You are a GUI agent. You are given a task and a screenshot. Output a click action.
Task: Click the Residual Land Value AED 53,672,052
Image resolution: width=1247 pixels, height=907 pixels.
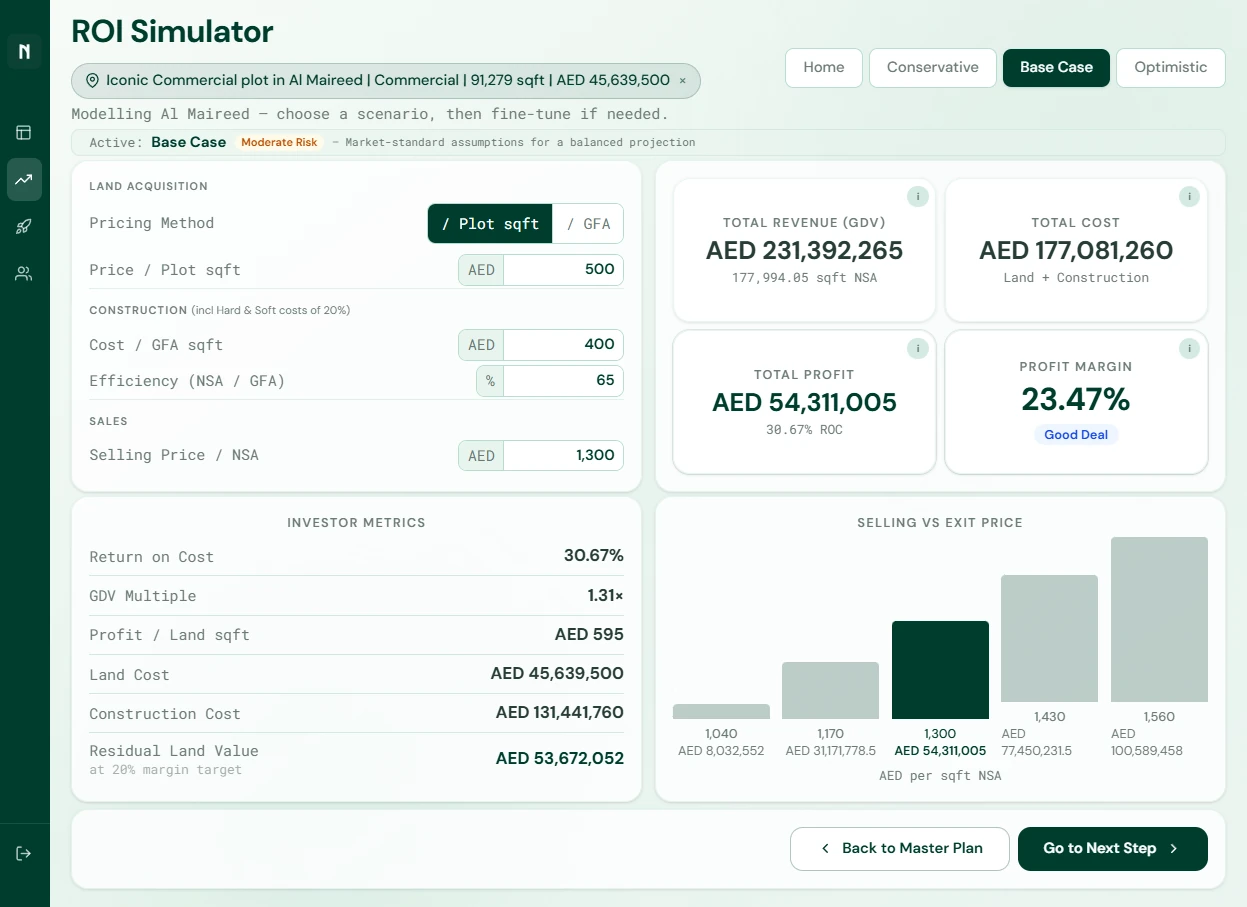560,759
